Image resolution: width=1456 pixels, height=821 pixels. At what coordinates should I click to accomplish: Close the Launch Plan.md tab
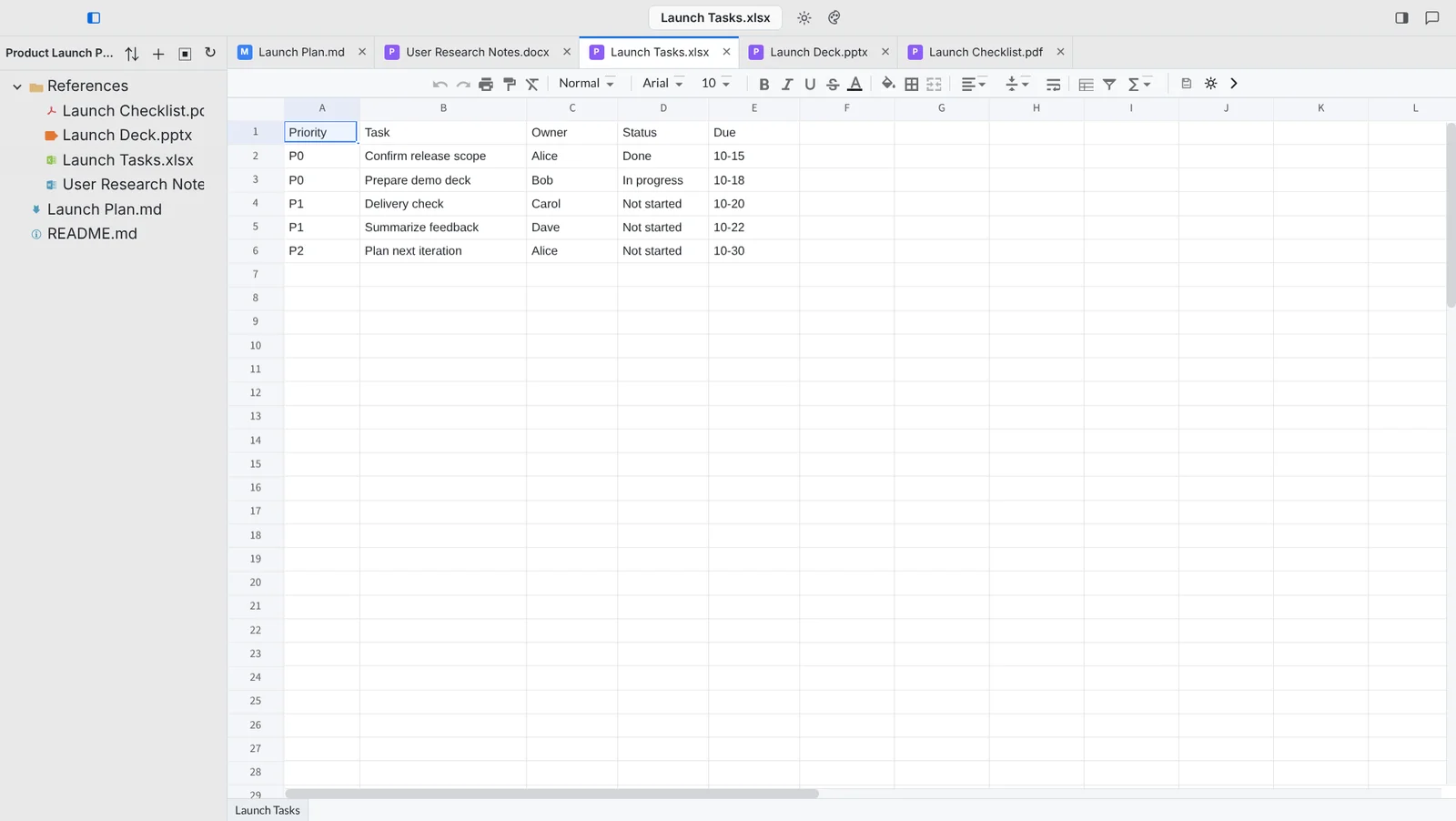[x=362, y=52]
